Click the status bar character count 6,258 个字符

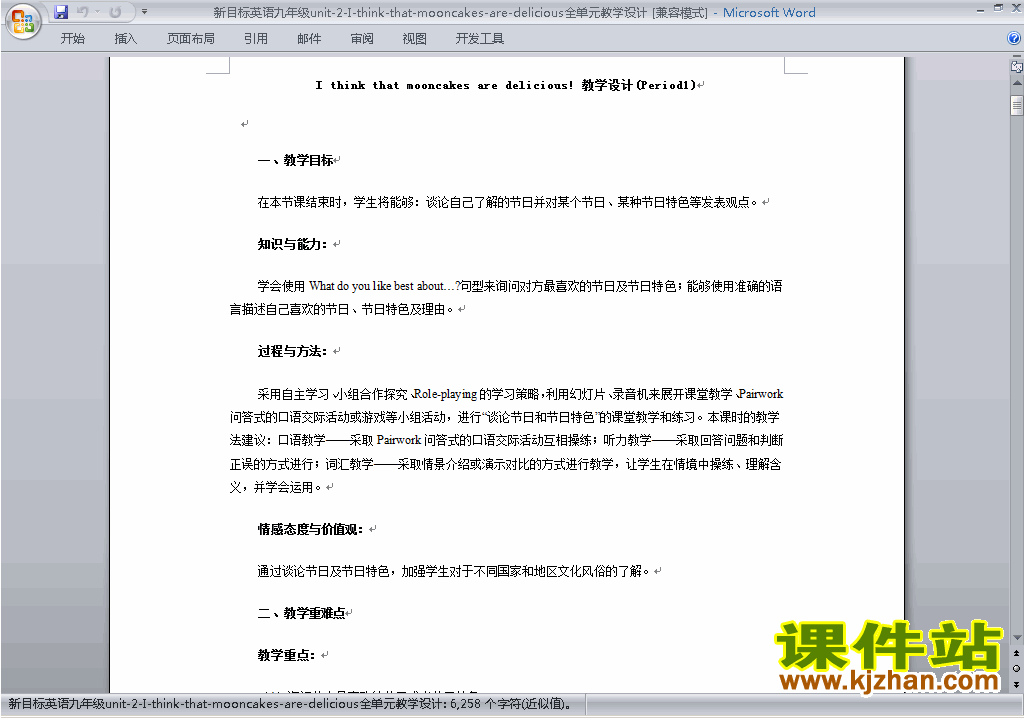click(x=509, y=704)
